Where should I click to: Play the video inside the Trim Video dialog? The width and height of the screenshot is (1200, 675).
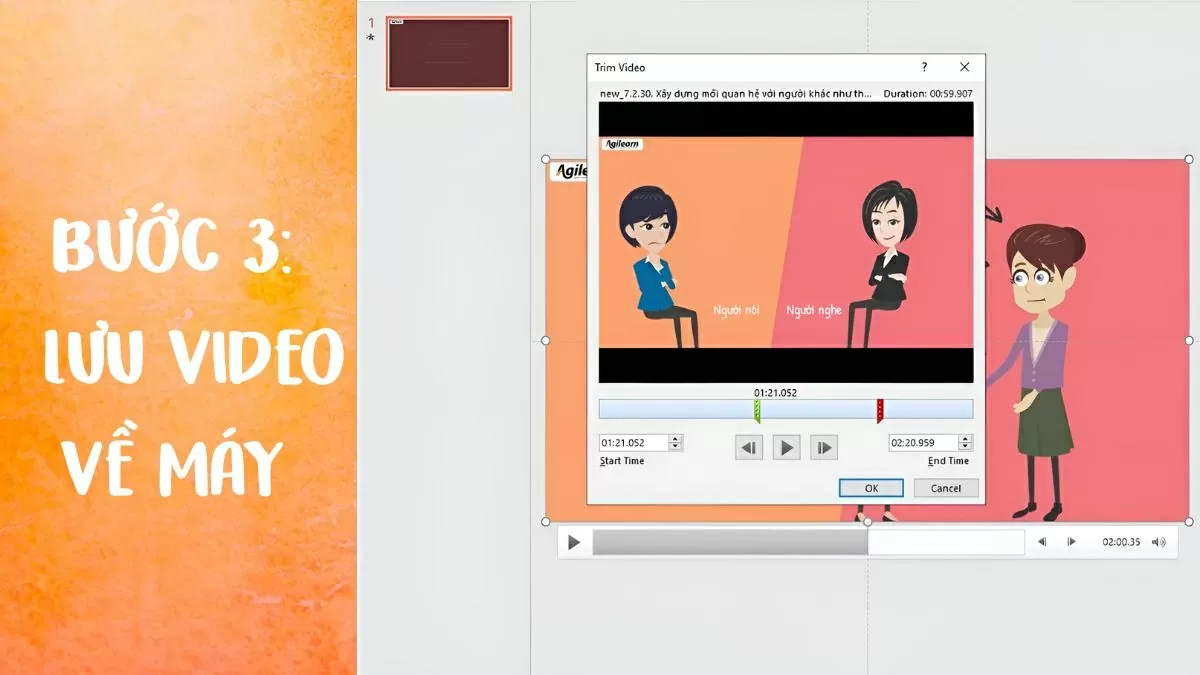click(786, 447)
